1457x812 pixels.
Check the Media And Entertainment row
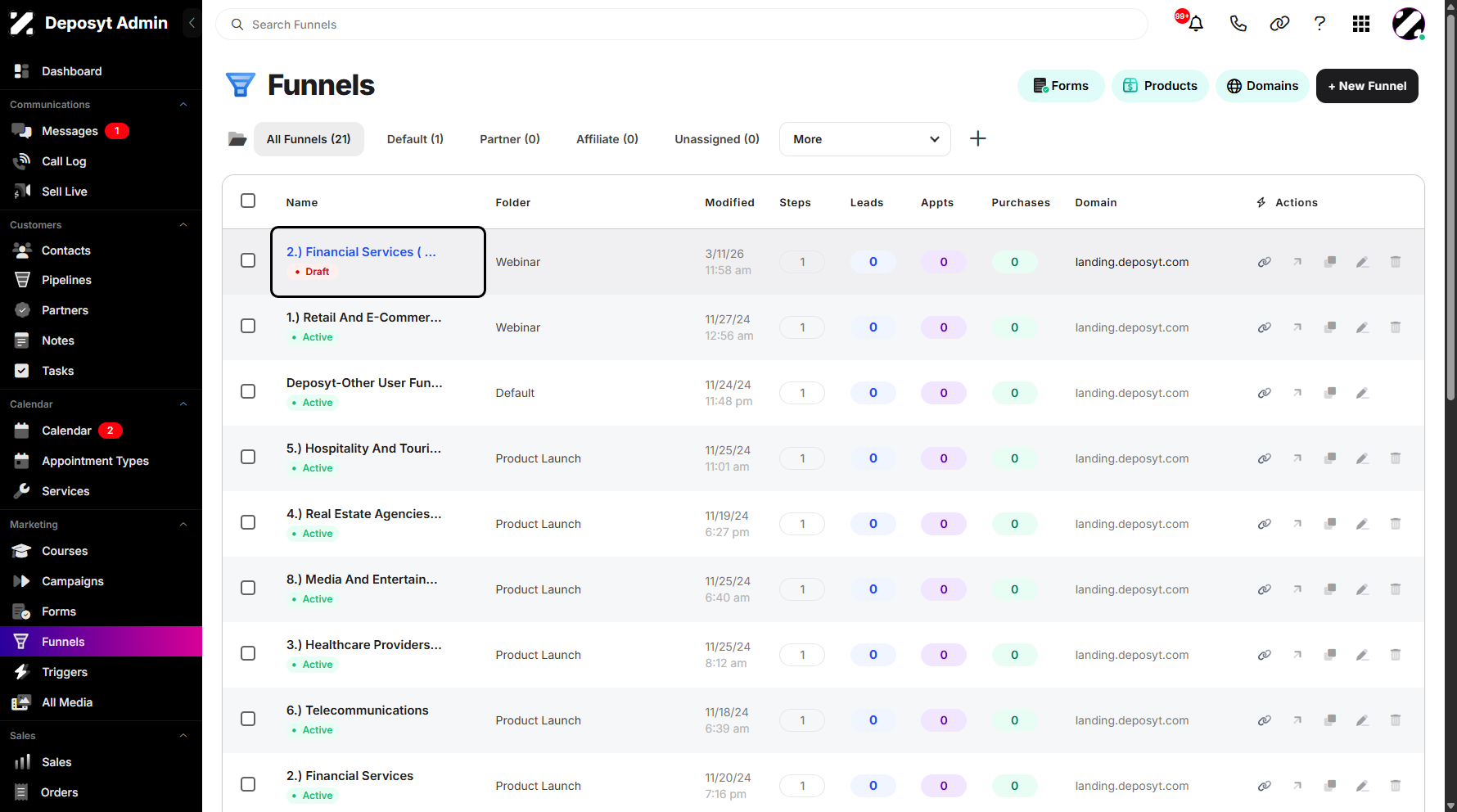[x=248, y=588]
